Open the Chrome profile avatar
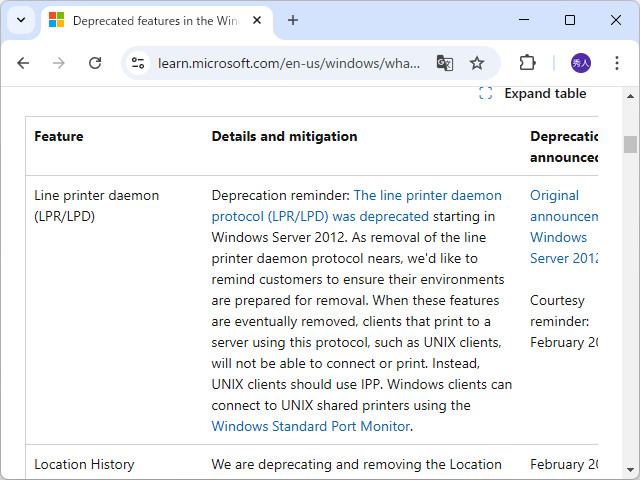The height and width of the screenshot is (480, 640). (581, 63)
